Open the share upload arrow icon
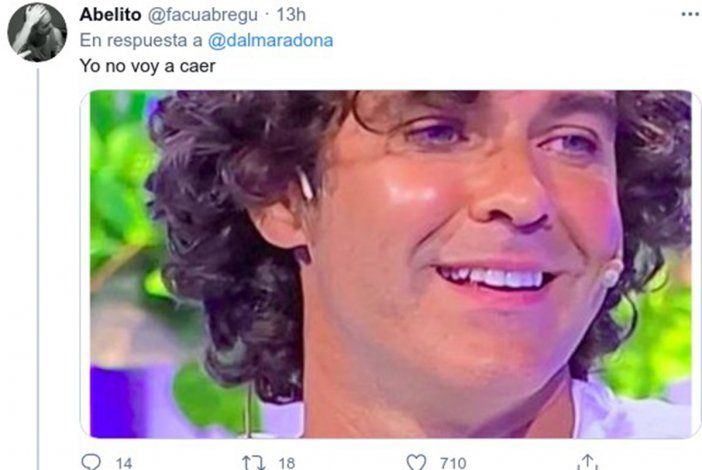 [587, 462]
